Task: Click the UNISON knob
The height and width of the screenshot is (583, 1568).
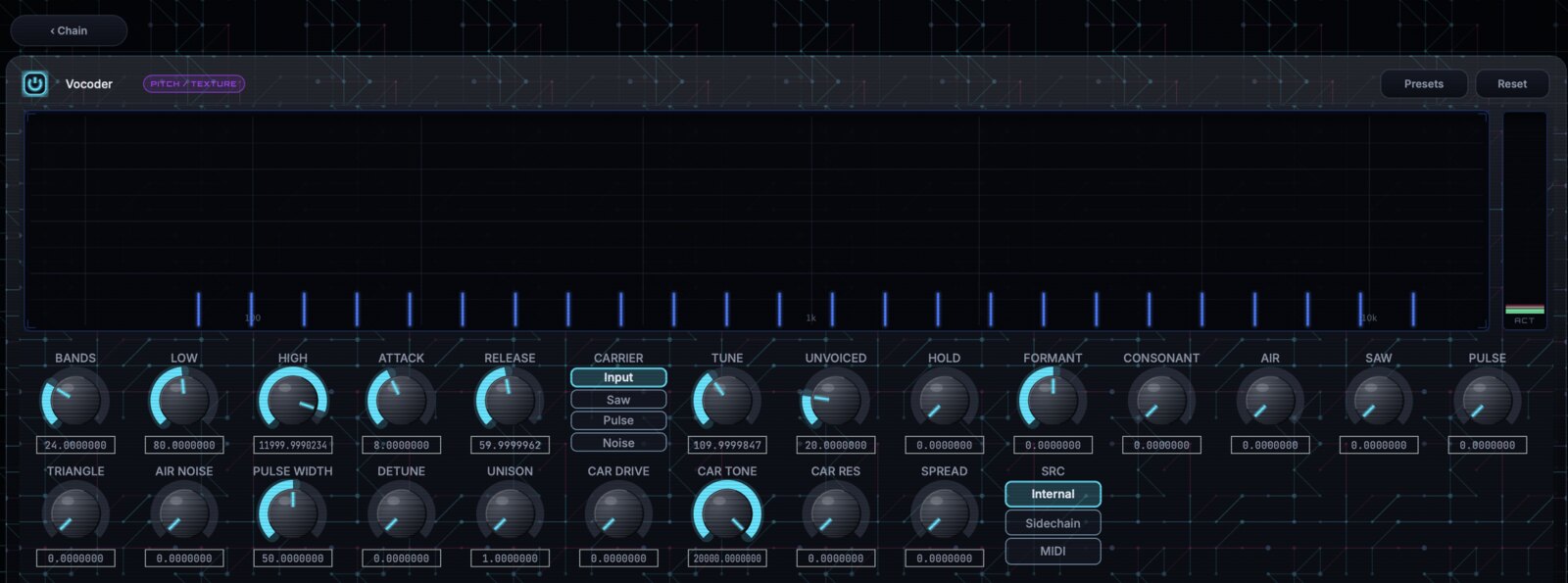Action: (x=510, y=514)
